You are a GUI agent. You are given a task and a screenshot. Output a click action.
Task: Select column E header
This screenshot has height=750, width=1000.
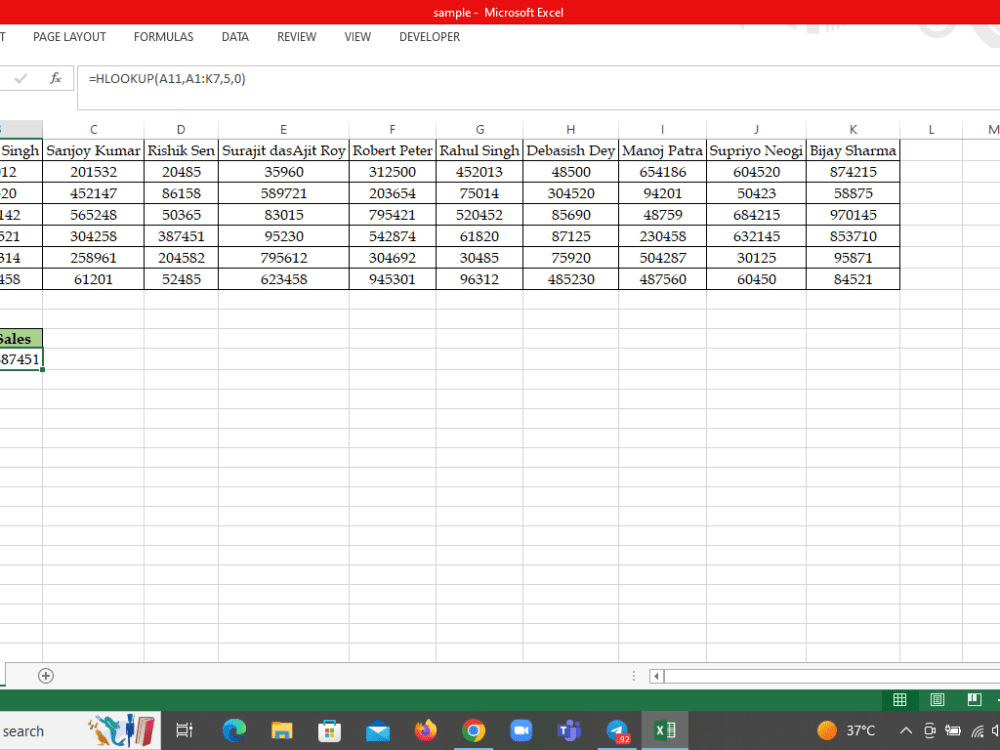pos(284,129)
